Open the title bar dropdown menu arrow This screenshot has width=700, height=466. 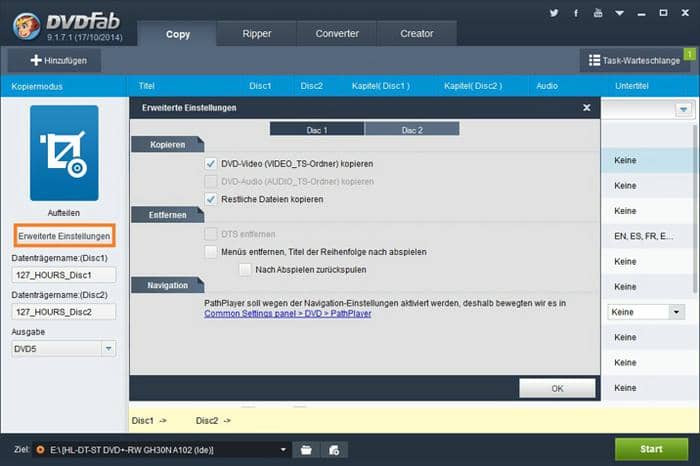coord(619,13)
